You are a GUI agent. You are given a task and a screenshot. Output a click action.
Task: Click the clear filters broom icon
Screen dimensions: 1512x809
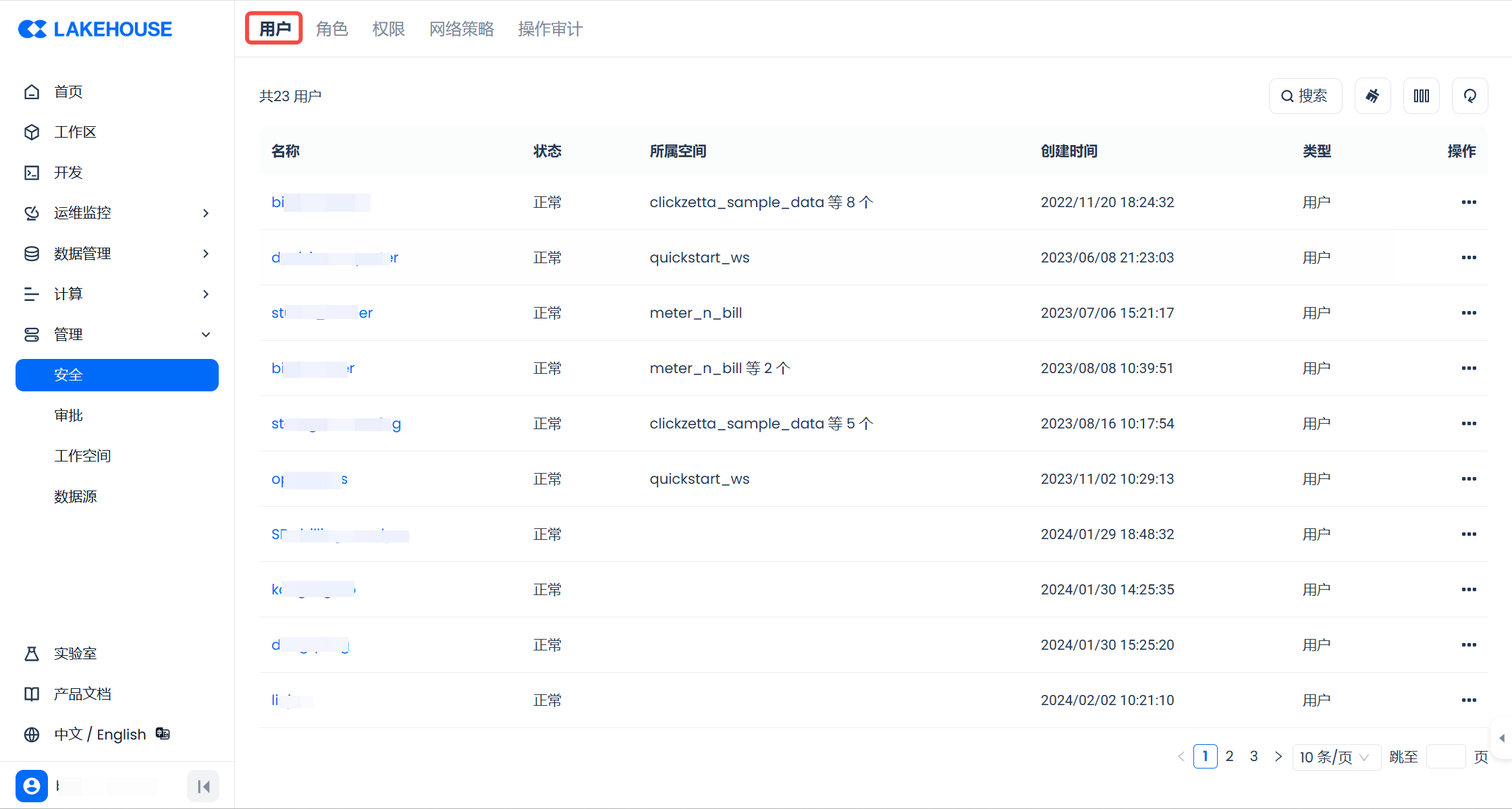click(1372, 96)
